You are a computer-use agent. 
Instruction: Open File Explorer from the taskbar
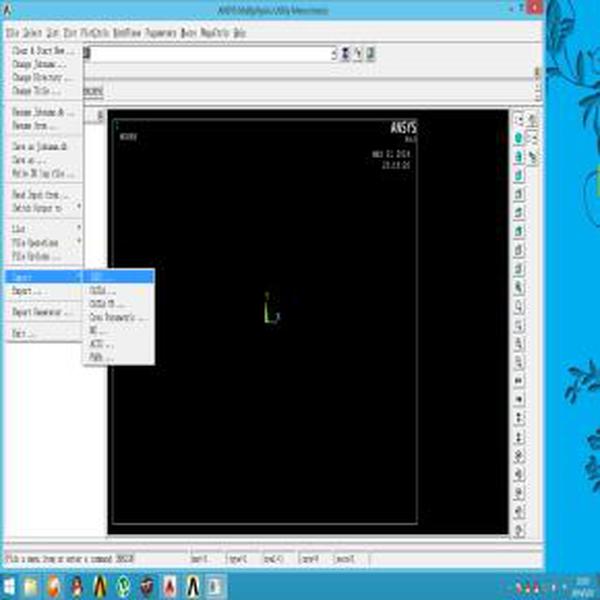[31, 586]
